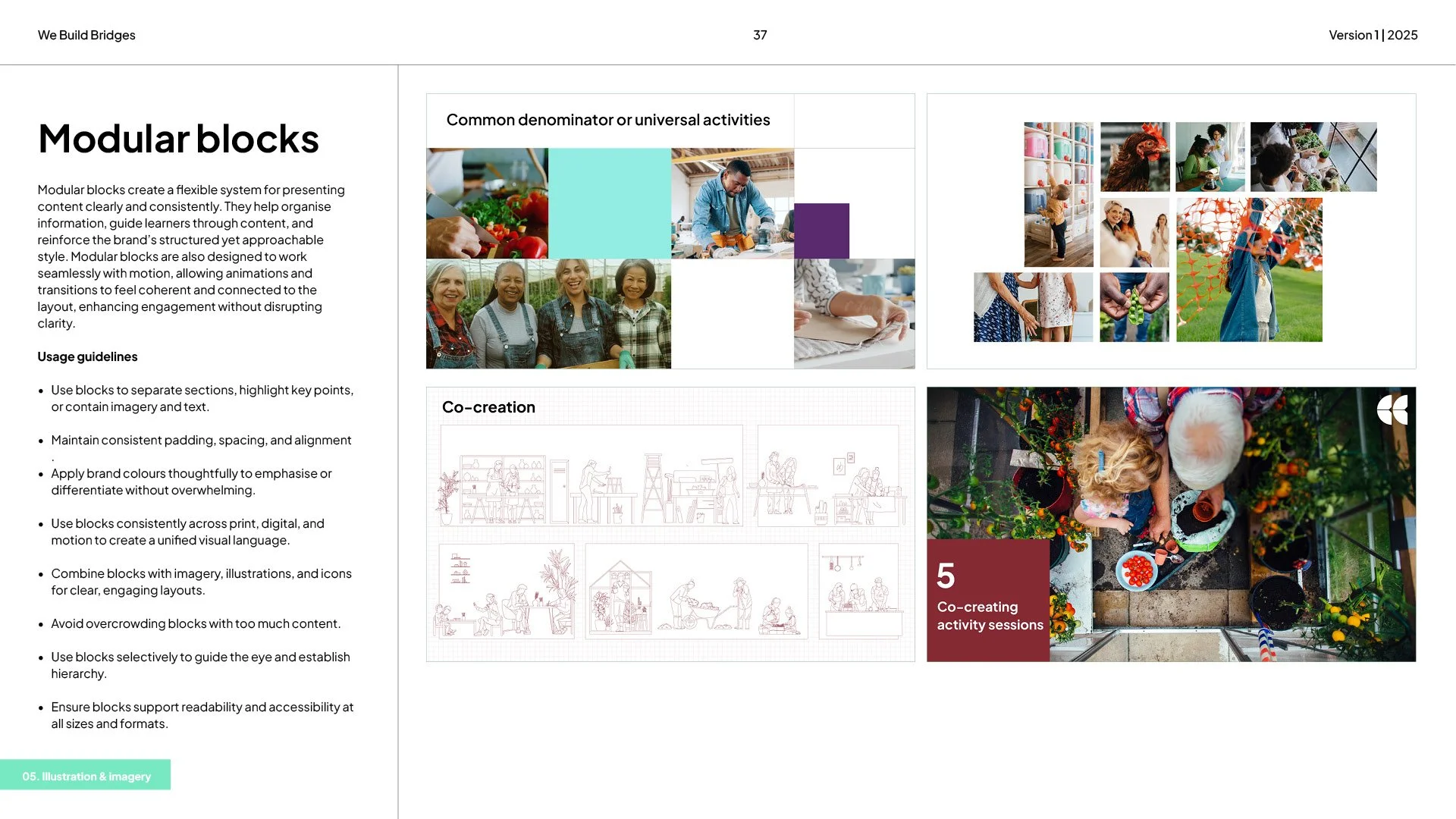Click the page number 37
The height and width of the screenshot is (819, 1456).
760,35
